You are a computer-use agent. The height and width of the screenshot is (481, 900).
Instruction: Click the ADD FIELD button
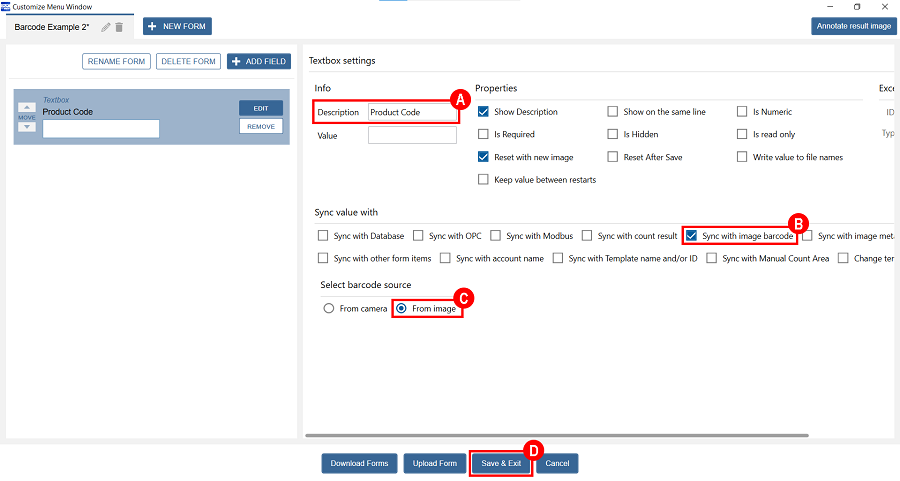coord(259,62)
